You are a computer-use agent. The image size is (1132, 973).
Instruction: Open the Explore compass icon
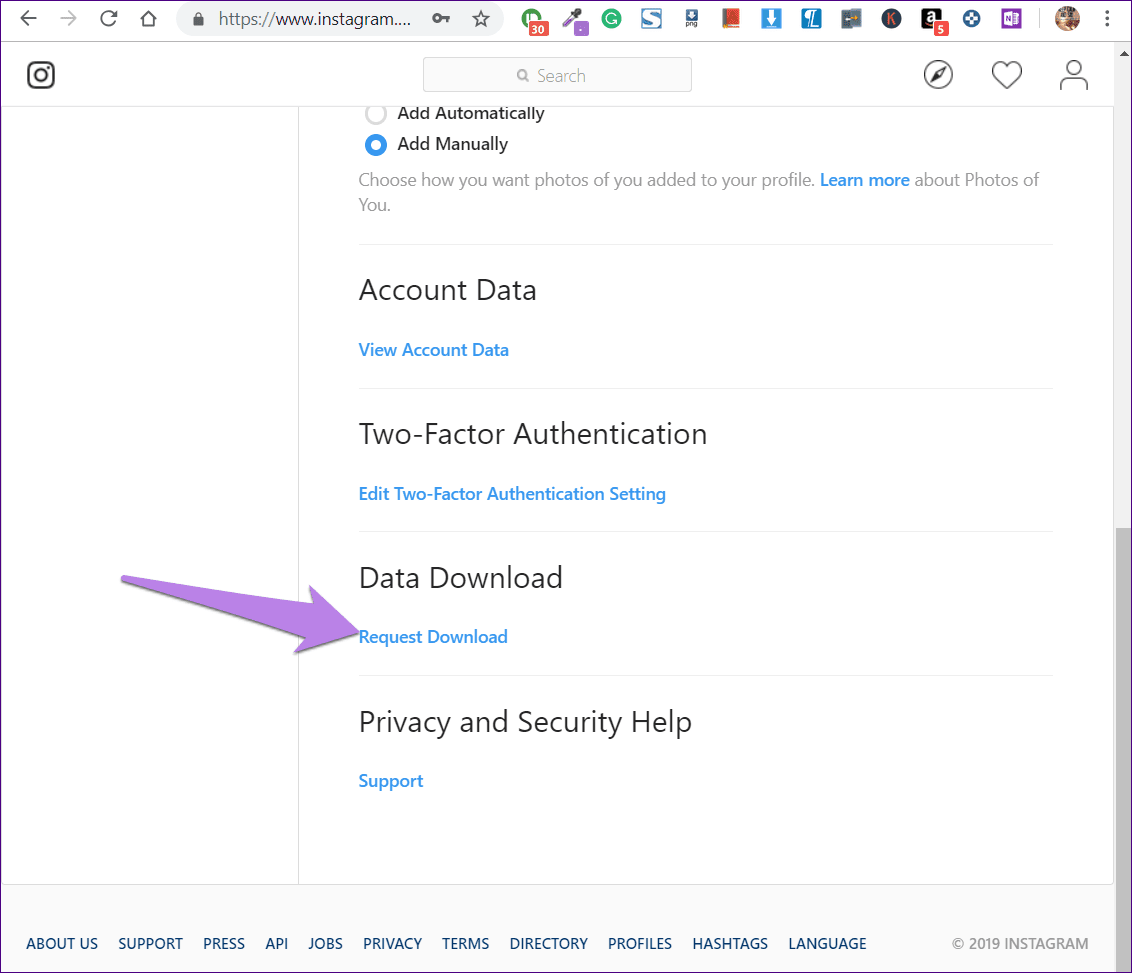[x=938, y=75]
